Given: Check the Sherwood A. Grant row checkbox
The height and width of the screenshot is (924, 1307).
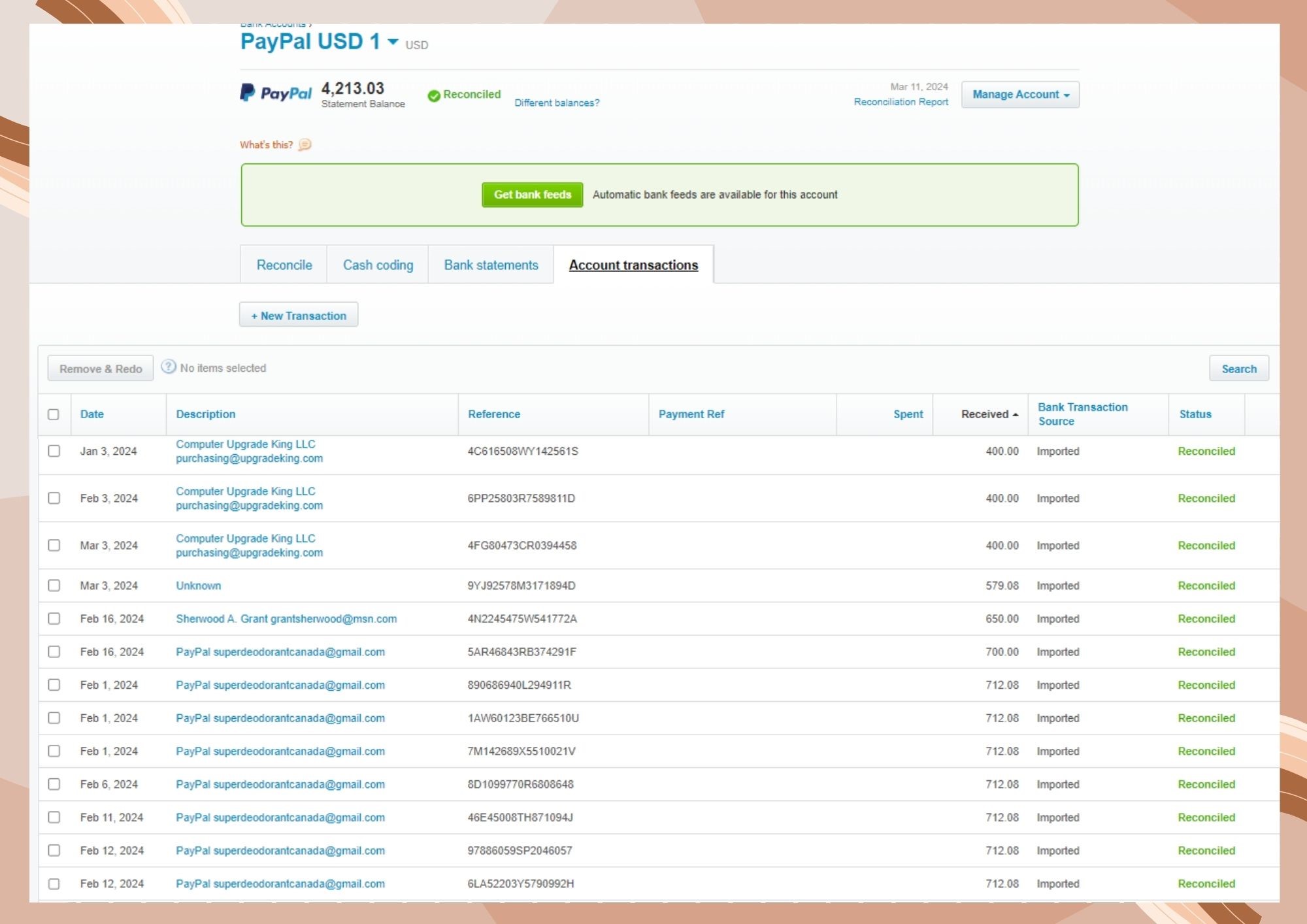Looking at the screenshot, I should click(x=54, y=618).
